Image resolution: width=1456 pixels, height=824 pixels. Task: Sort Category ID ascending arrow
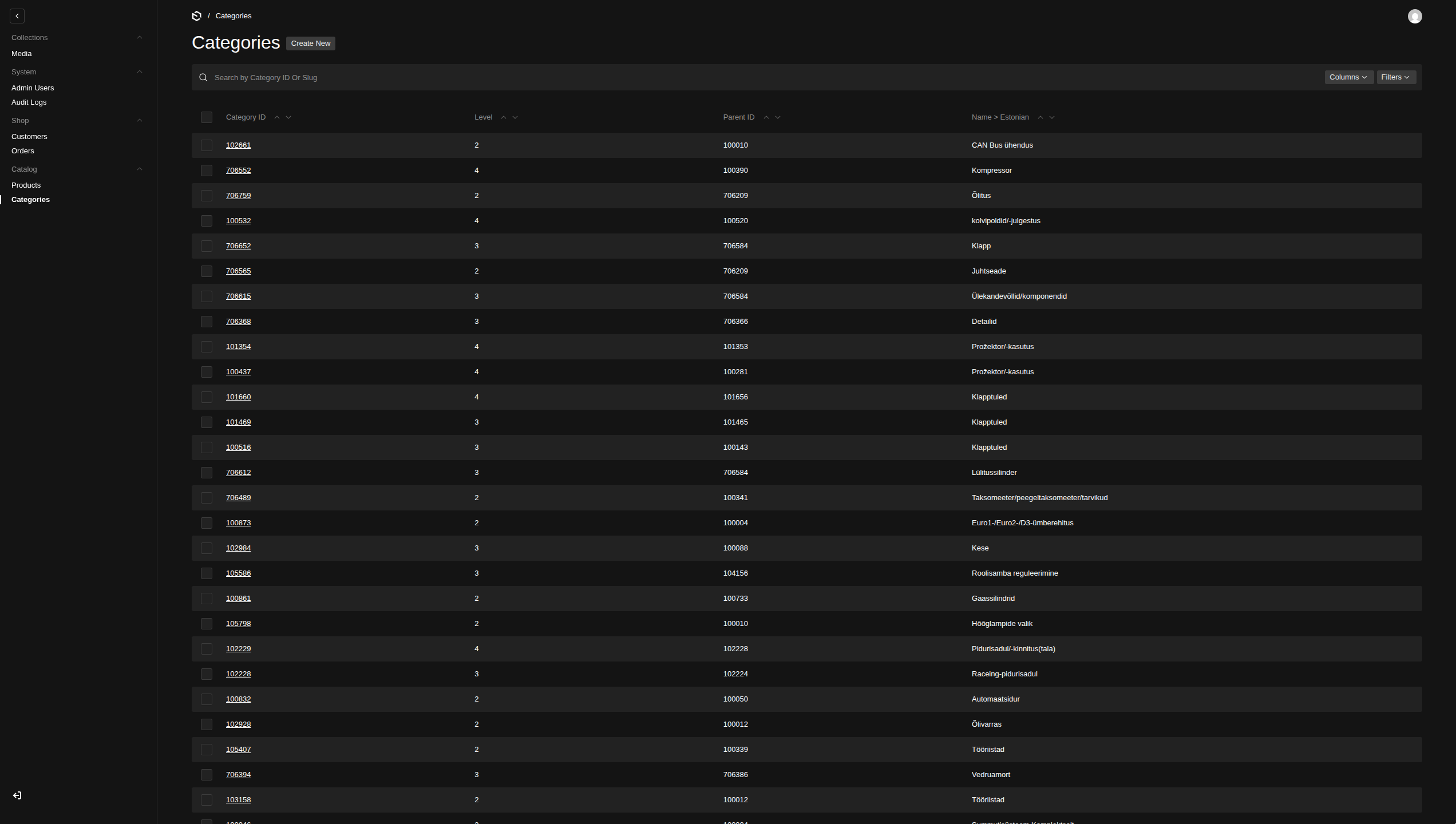277,117
